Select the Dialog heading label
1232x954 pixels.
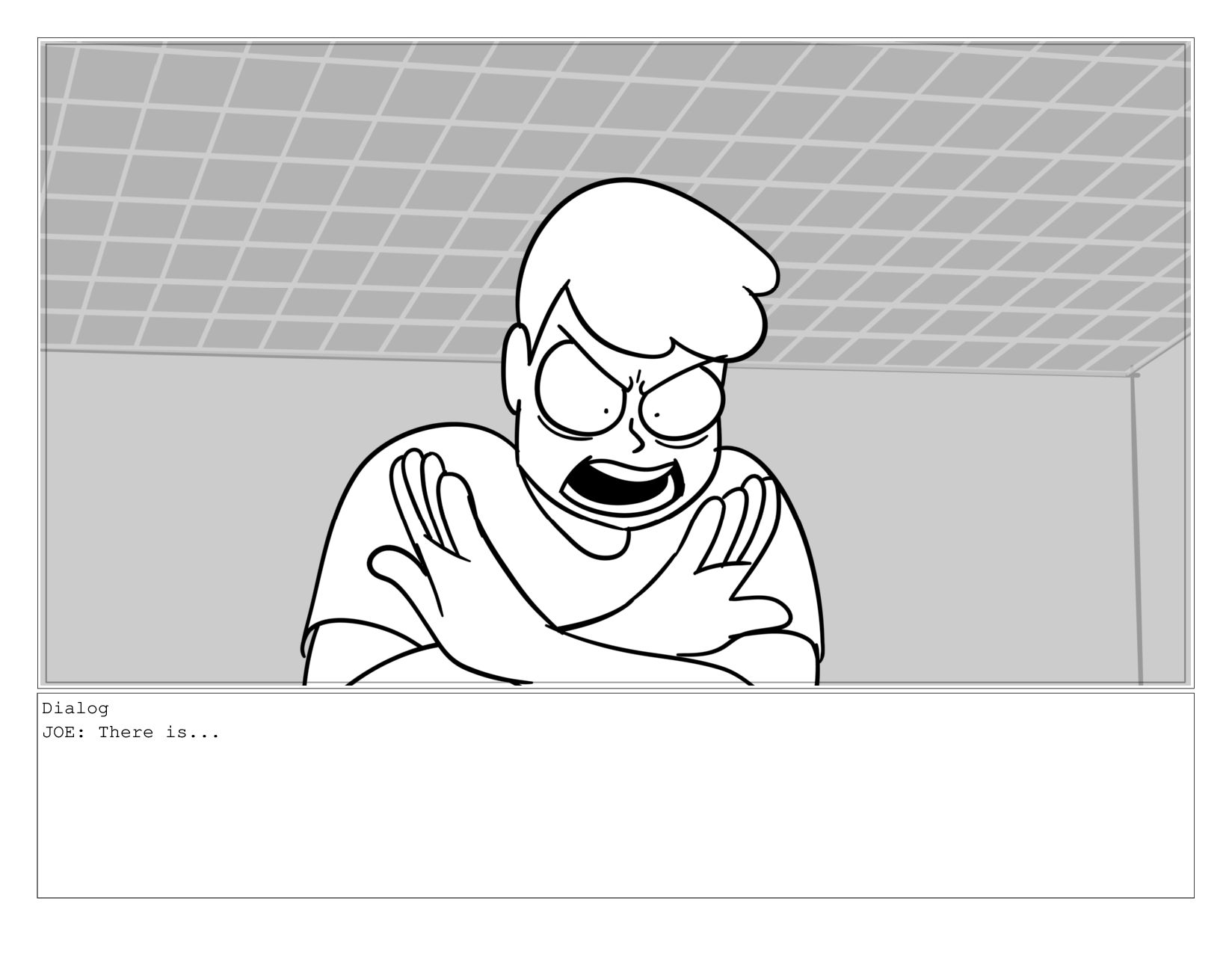pyautogui.click(x=76, y=708)
